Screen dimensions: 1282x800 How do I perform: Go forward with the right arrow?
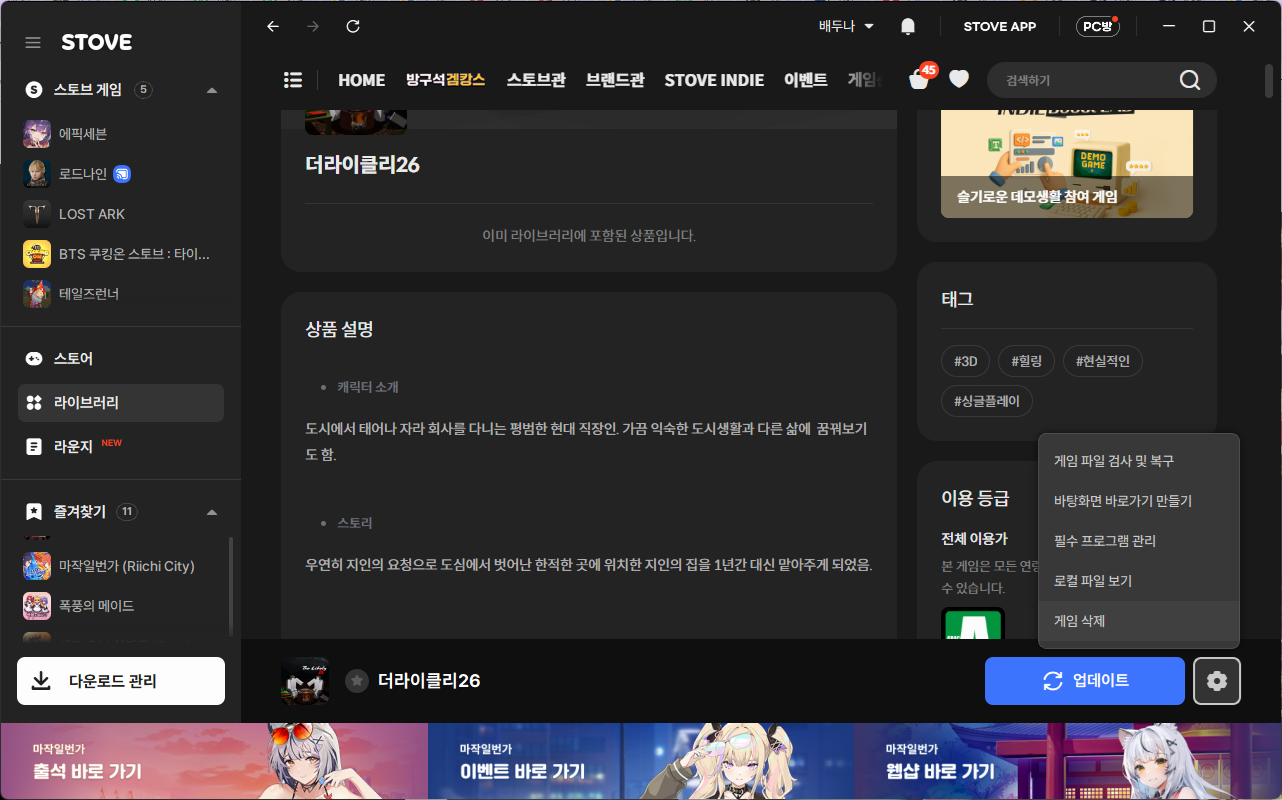tap(313, 27)
